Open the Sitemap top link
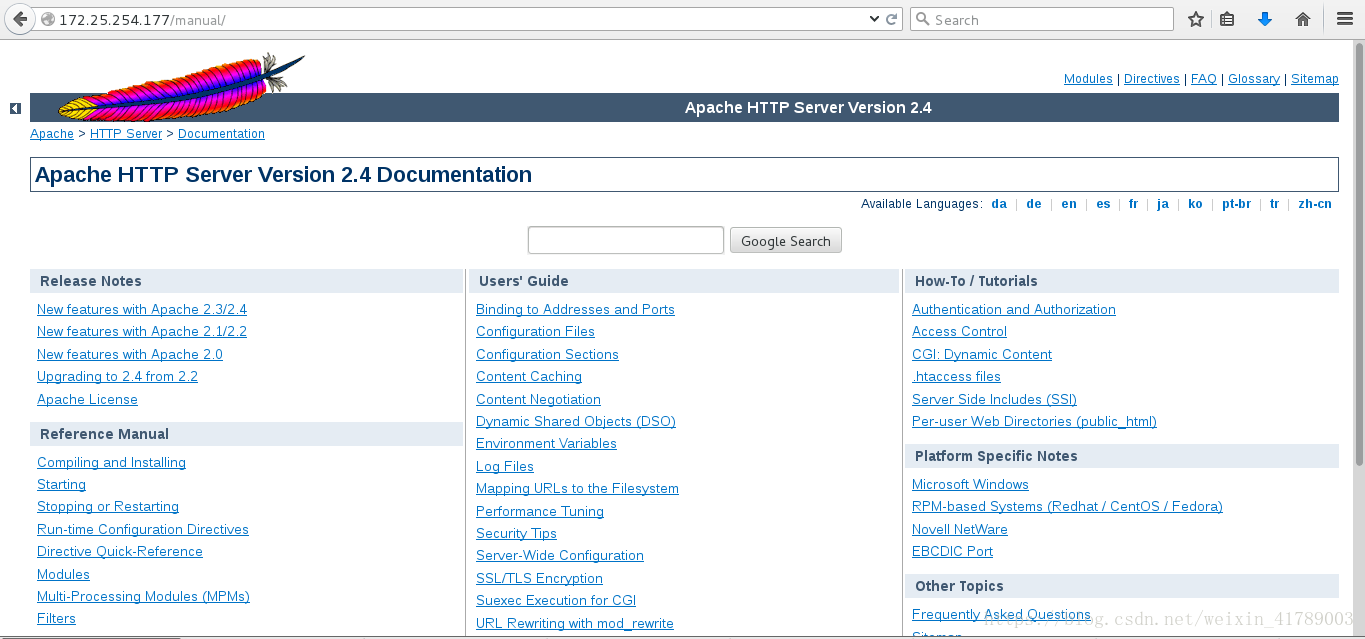The width and height of the screenshot is (1365, 639). coord(1315,79)
